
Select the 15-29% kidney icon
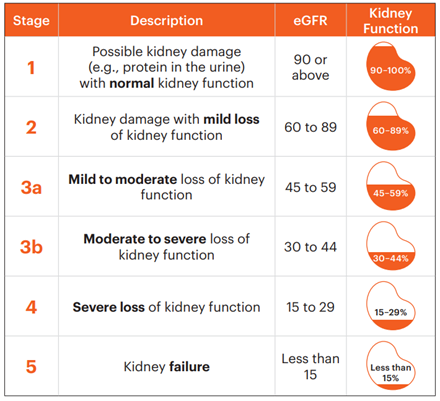(x=391, y=306)
